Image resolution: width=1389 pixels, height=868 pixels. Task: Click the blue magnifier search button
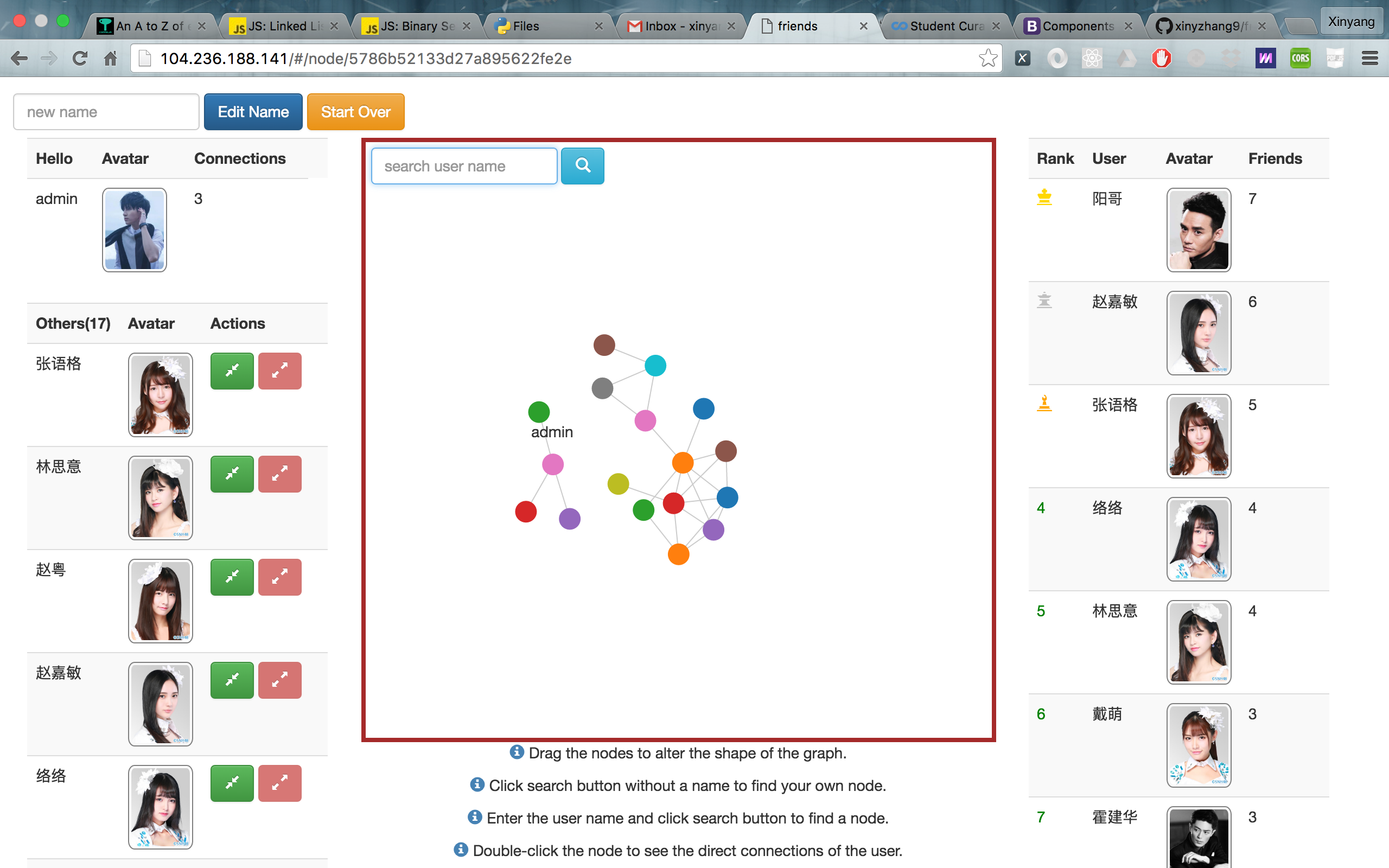click(x=582, y=166)
